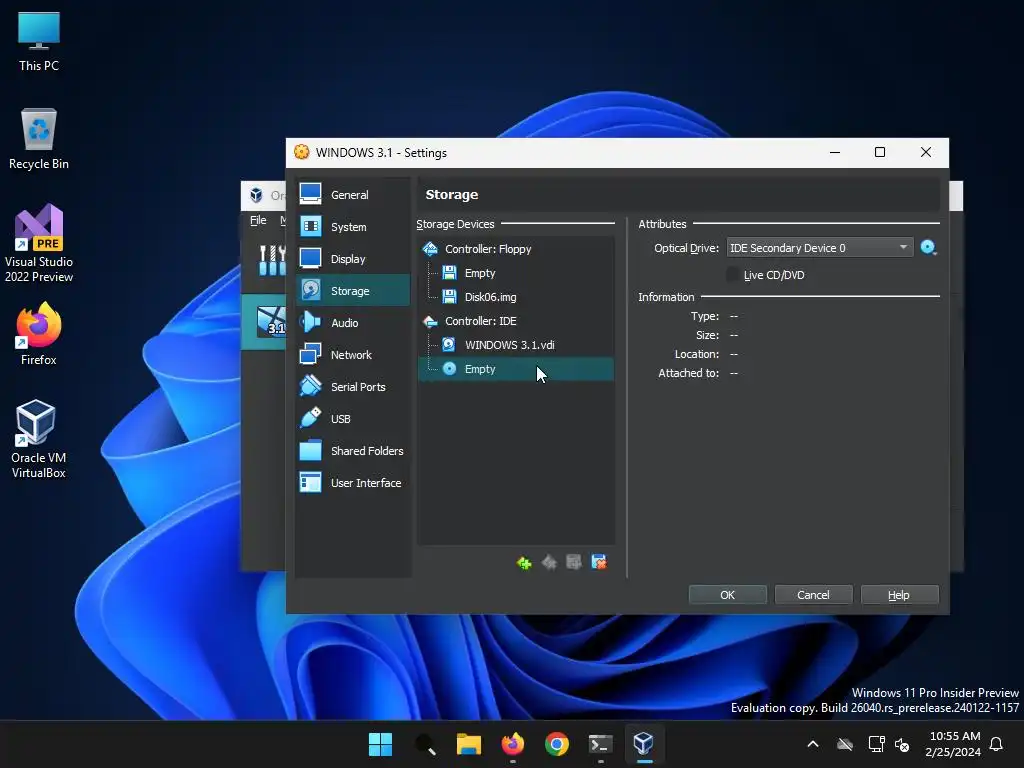Click the Remove Attachment icon
Screen dimensions: 1024x768
(x=599, y=562)
